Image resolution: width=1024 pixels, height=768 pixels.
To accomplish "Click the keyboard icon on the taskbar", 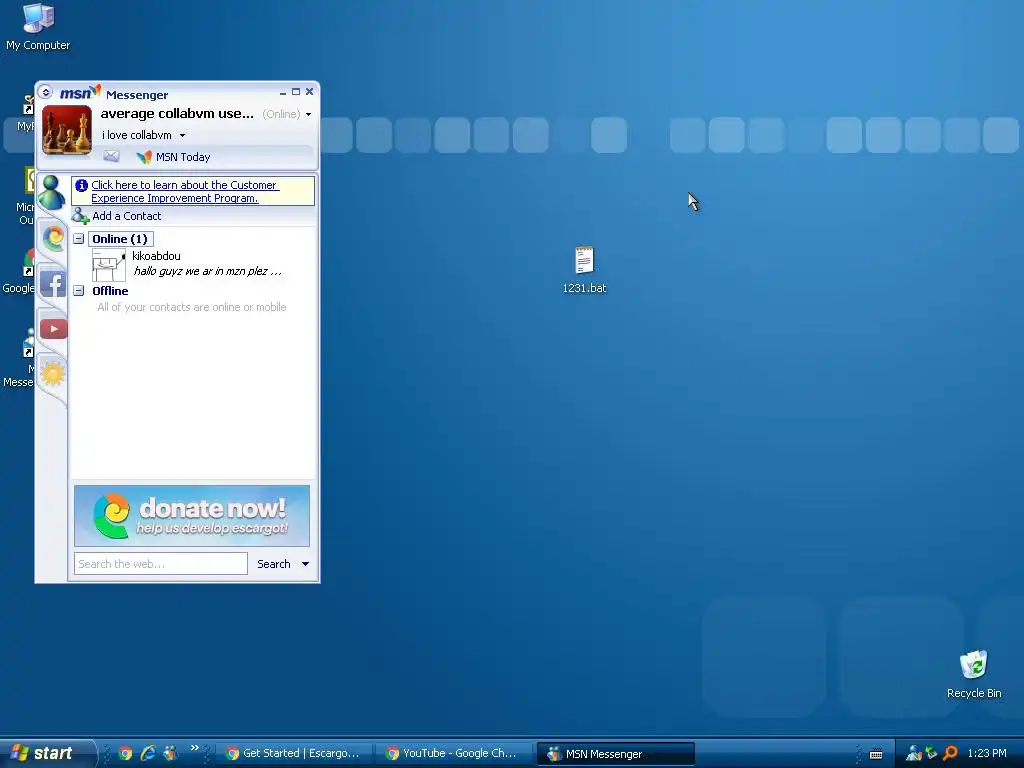I will coord(876,754).
